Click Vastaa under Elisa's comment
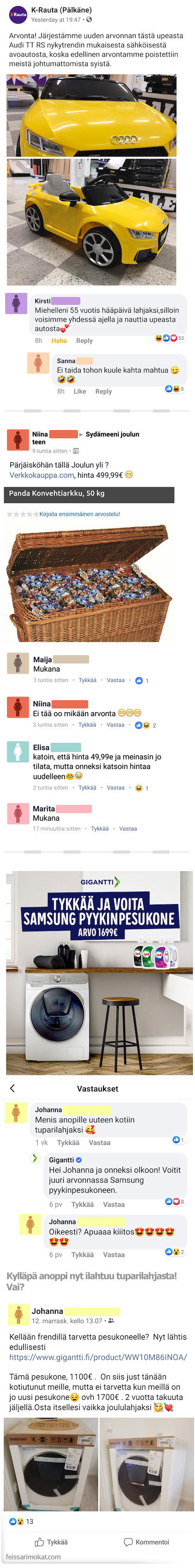Screen dimensions: 195x1568 [115, 787]
